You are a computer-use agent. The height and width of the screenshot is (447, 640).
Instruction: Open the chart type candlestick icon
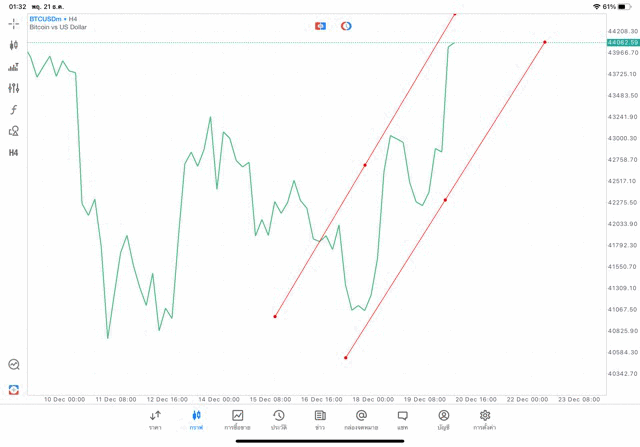[x=14, y=45]
